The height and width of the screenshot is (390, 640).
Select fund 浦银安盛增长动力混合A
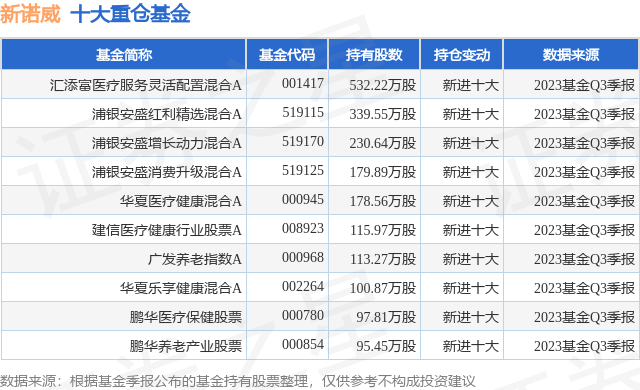coord(167,143)
